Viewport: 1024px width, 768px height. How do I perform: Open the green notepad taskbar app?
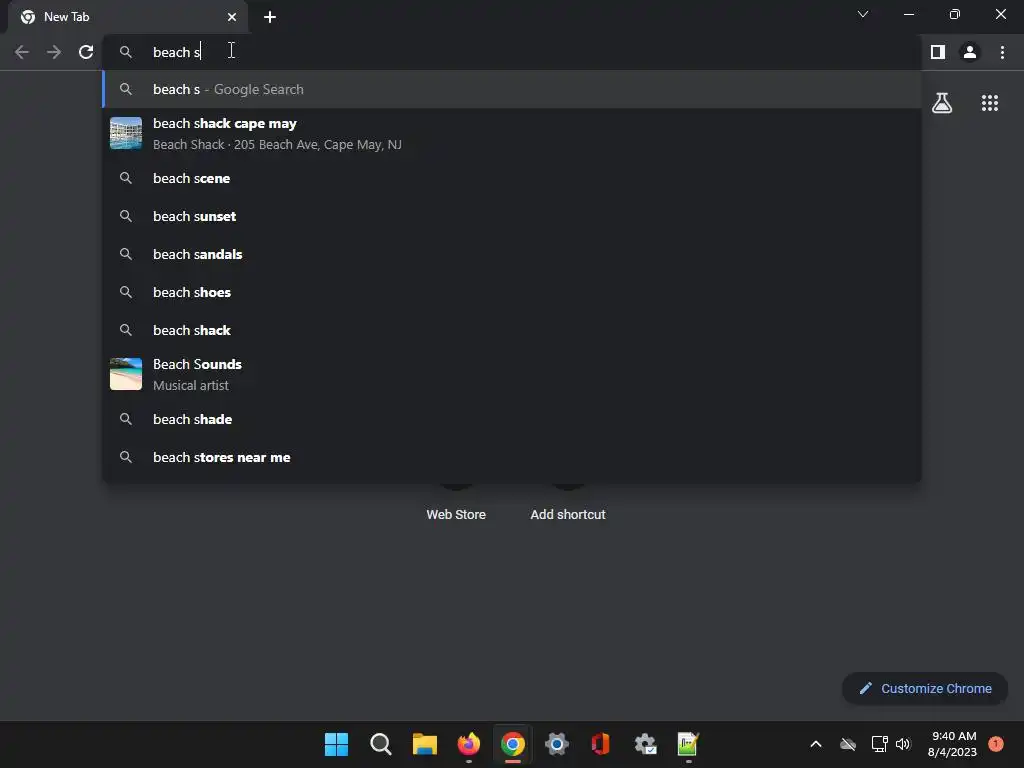click(x=688, y=744)
